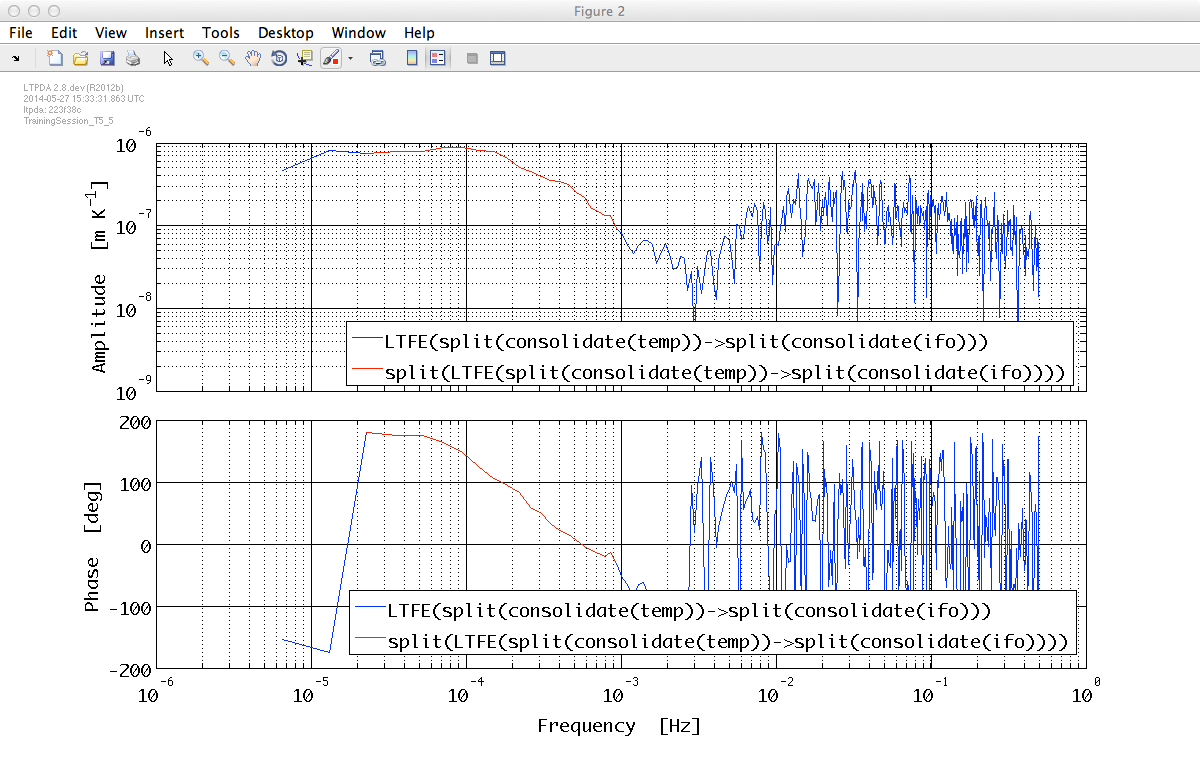Toggle the Brush data tool
The width and height of the screenshot is (1200, 773).
[330, 58]
